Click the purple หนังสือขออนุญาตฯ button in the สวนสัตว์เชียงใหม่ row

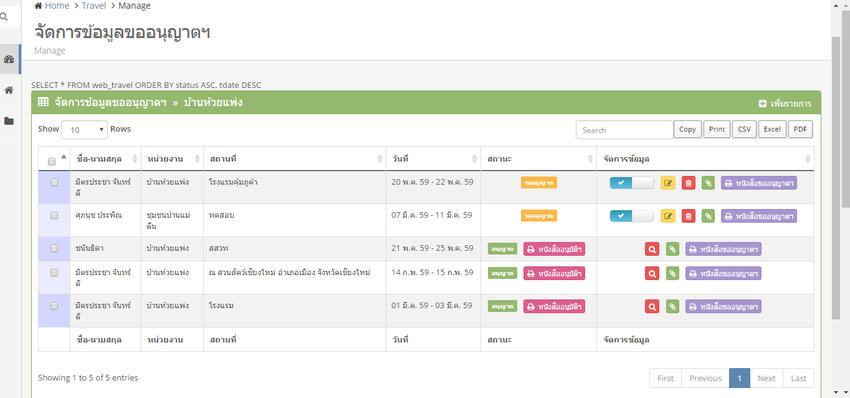[x=724, y=273]
